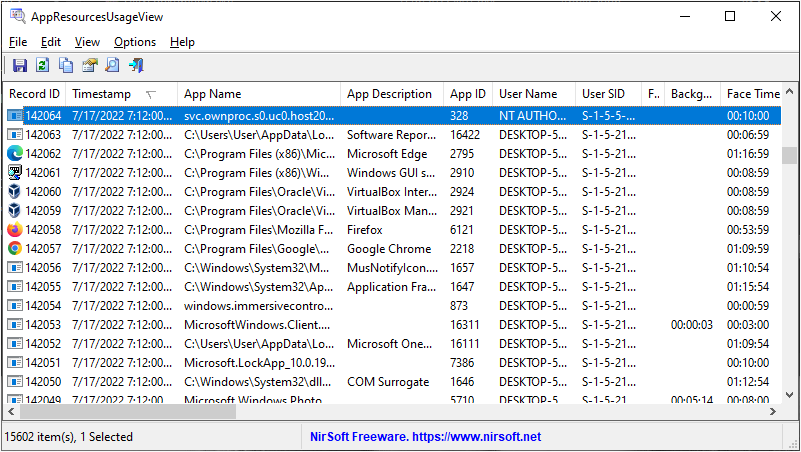Viewport: 801px width, 452px height.
Task: Sort by the User SID column header
Action: (x=608, y=94)
